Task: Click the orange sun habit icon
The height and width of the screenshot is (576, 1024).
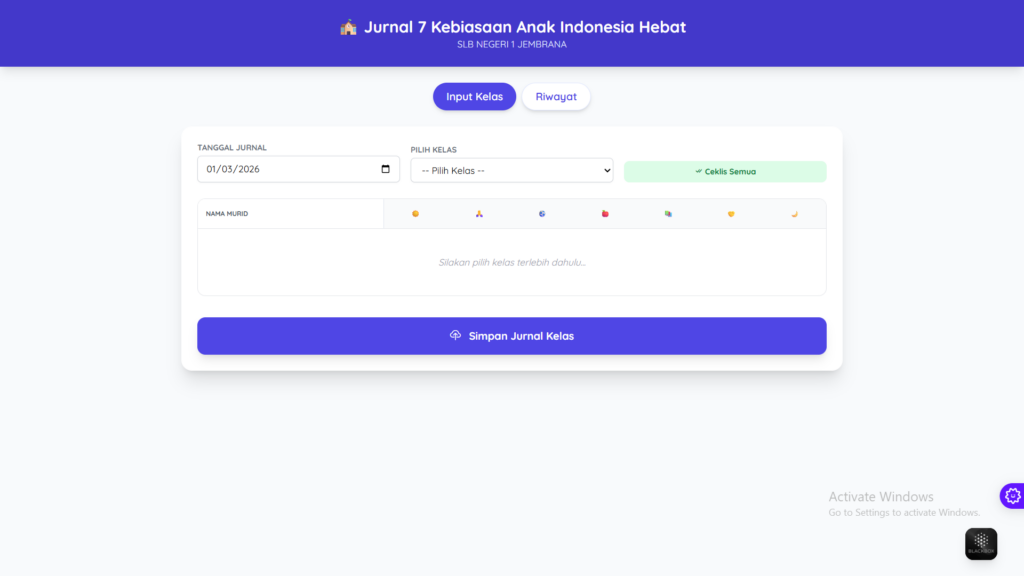Action: point(415,214)
